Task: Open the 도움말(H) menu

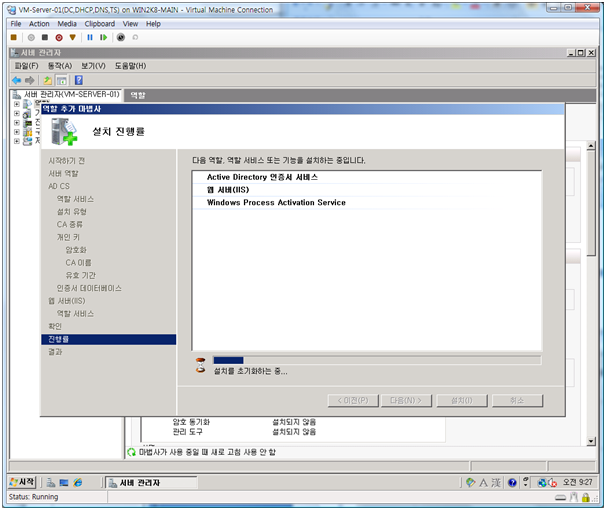Action: click(x=131, y=66)
